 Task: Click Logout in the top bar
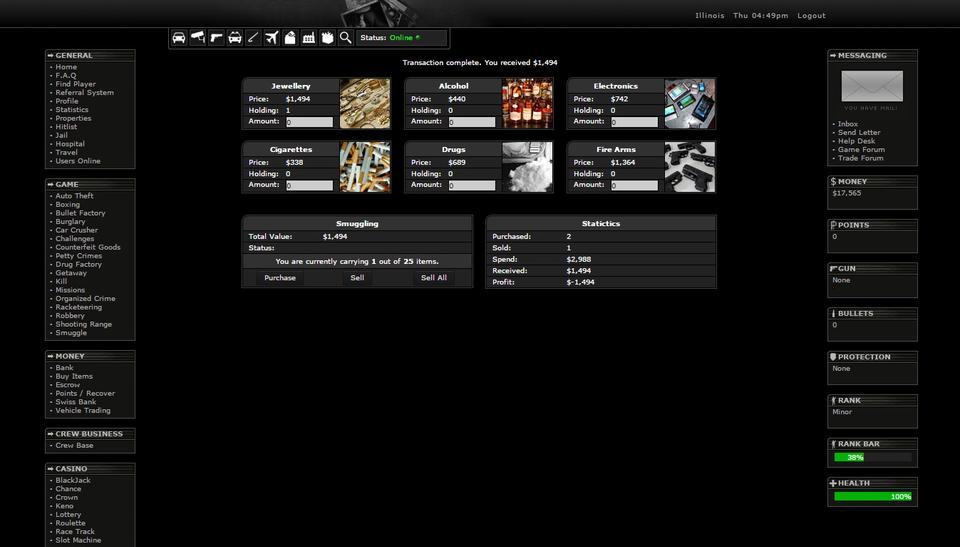pyautogui.click(x=811, y=16)
